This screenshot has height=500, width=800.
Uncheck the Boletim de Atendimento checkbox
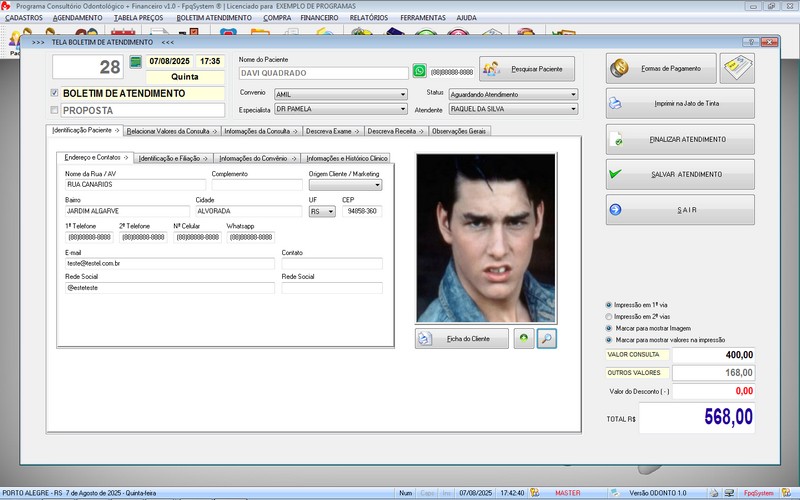[55, 93]
